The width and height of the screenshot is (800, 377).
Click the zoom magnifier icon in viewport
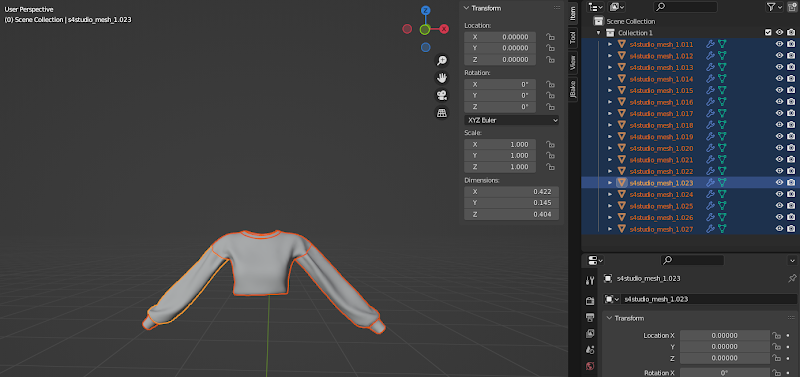[x=442, y=61]
